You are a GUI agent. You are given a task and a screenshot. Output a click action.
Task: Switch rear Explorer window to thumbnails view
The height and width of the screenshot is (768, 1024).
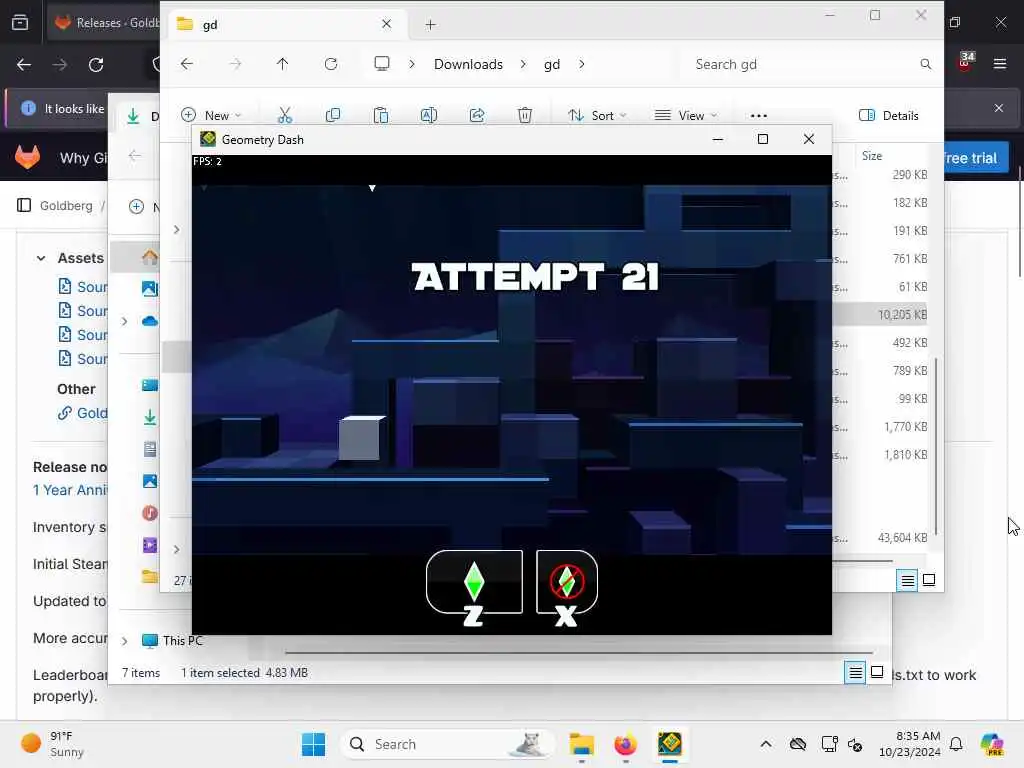(x=877, y=672)
